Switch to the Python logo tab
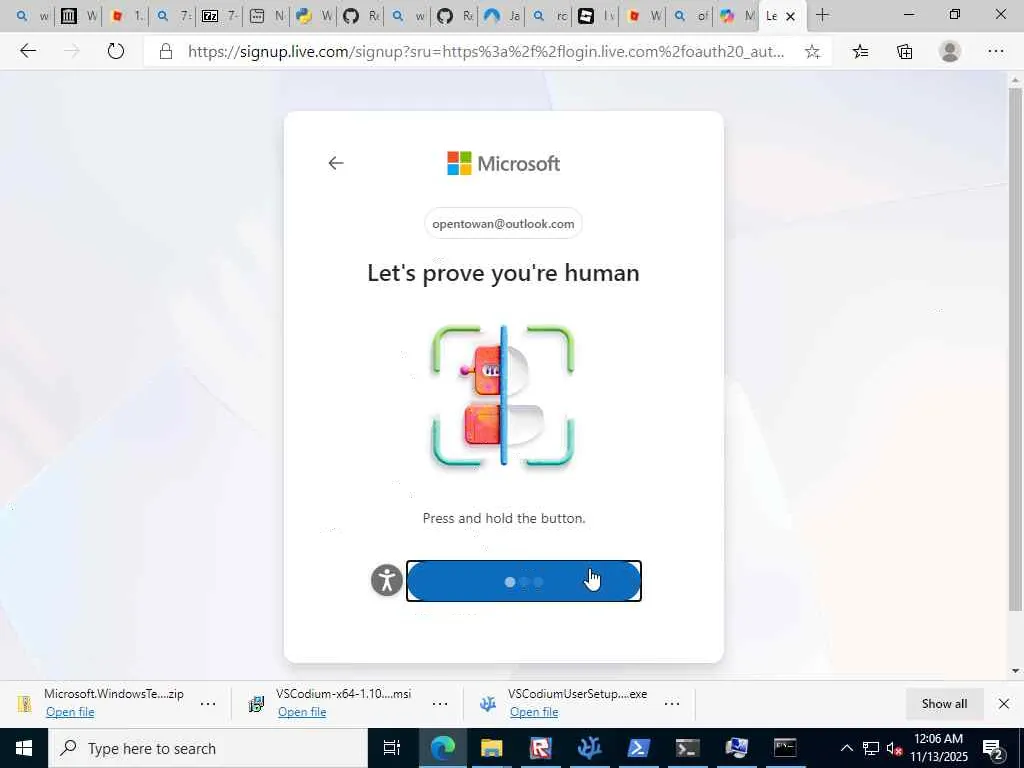 coord(313,16)
